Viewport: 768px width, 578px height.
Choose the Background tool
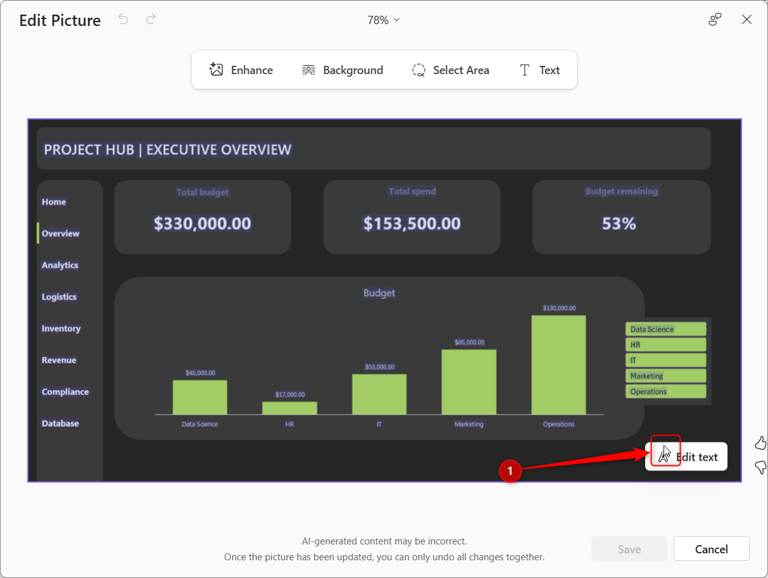point(342,70)
